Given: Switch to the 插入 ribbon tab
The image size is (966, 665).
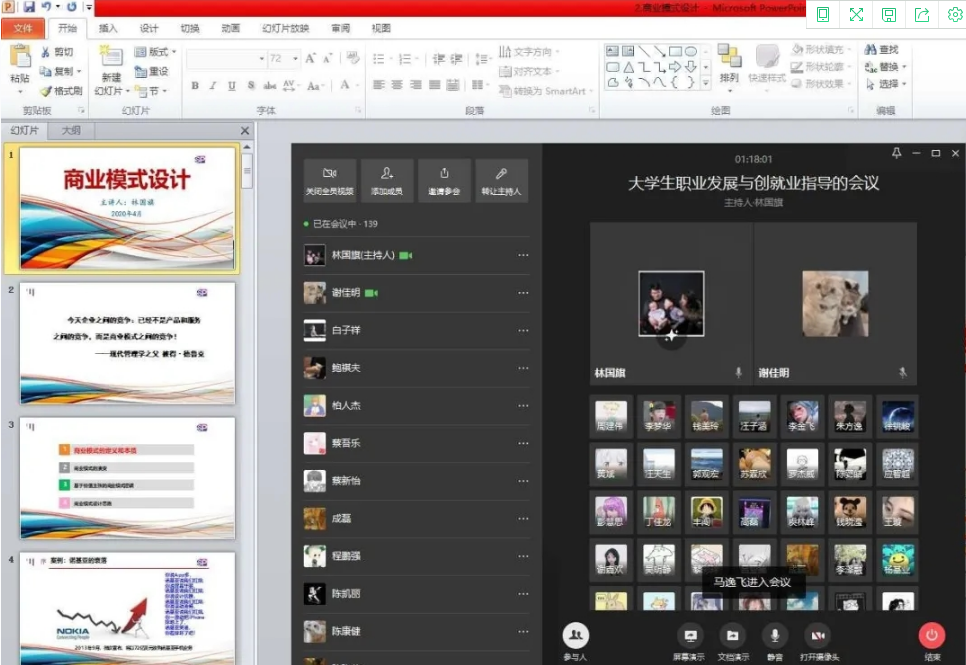Looking at the screenshot, I should 108,28.
